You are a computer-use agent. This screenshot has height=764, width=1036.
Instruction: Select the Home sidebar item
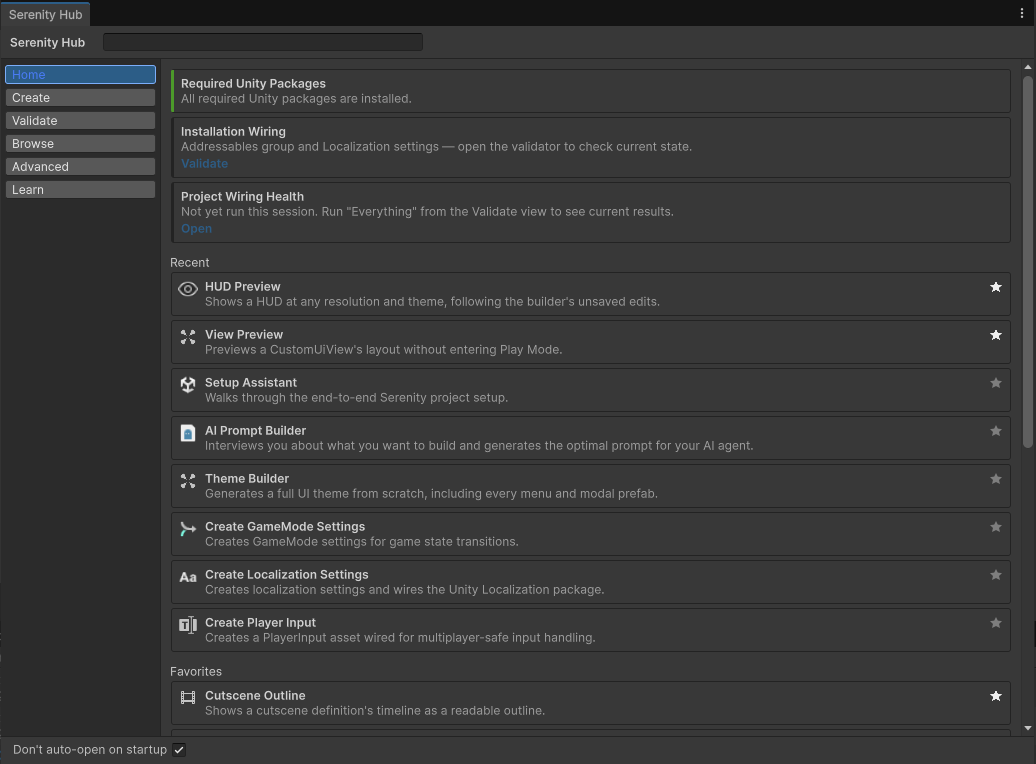tap(80, 75)
